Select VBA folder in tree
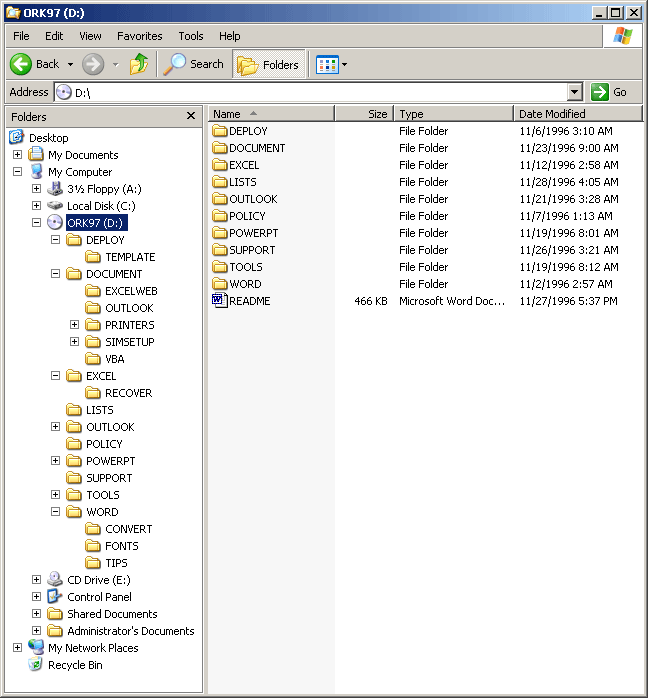 click(105, 359)
